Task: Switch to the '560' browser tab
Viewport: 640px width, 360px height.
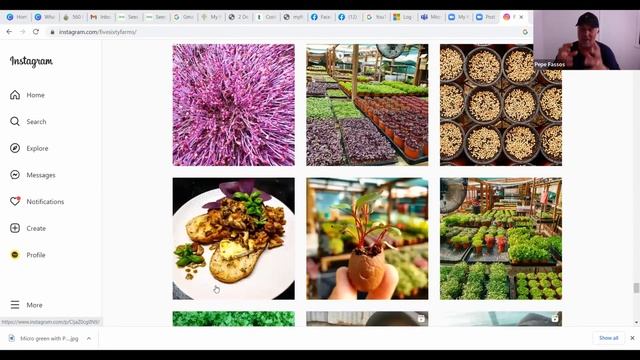Action: pos(73,17)
